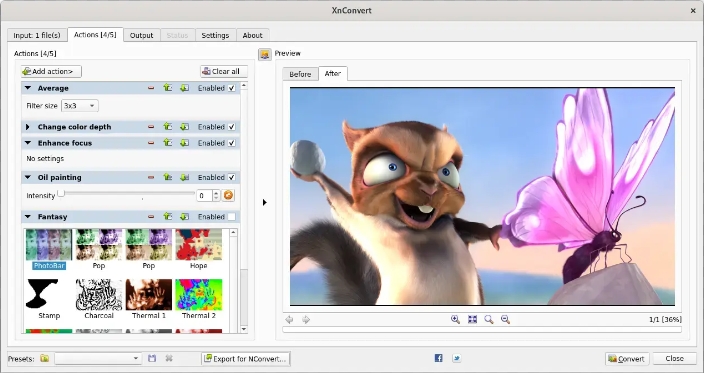Open the Facebook link icon
The image size is (704, 373).
tap(439, 358)
